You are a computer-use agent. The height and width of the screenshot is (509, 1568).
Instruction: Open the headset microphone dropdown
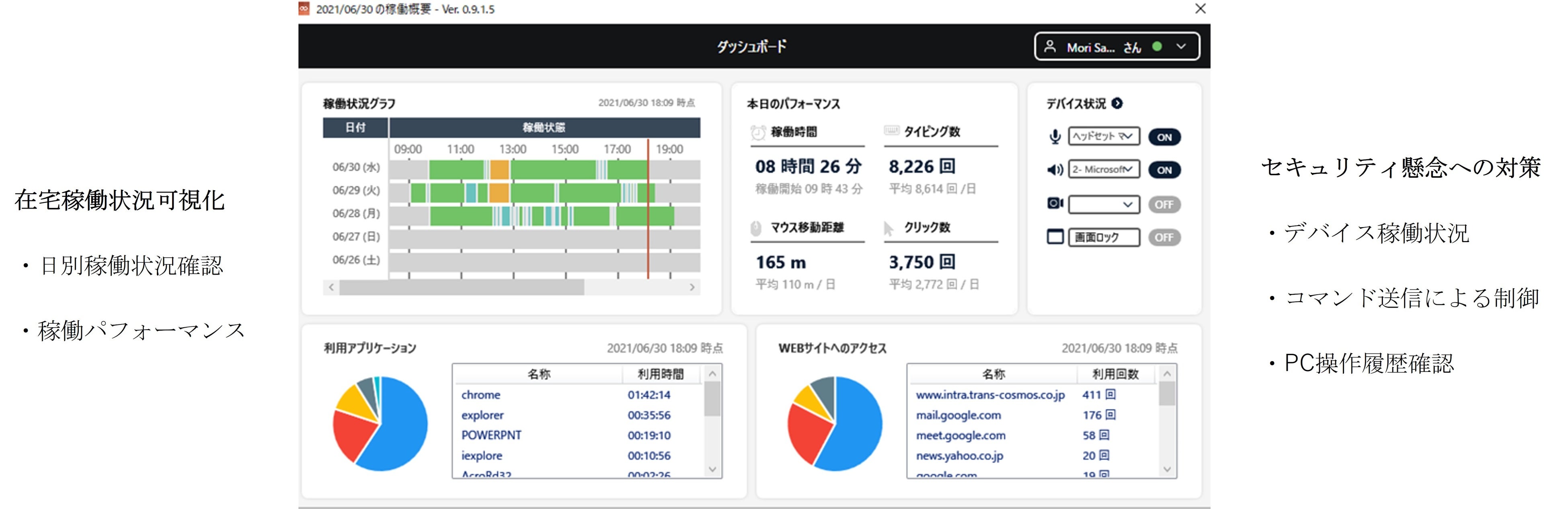click(1104, 136)
